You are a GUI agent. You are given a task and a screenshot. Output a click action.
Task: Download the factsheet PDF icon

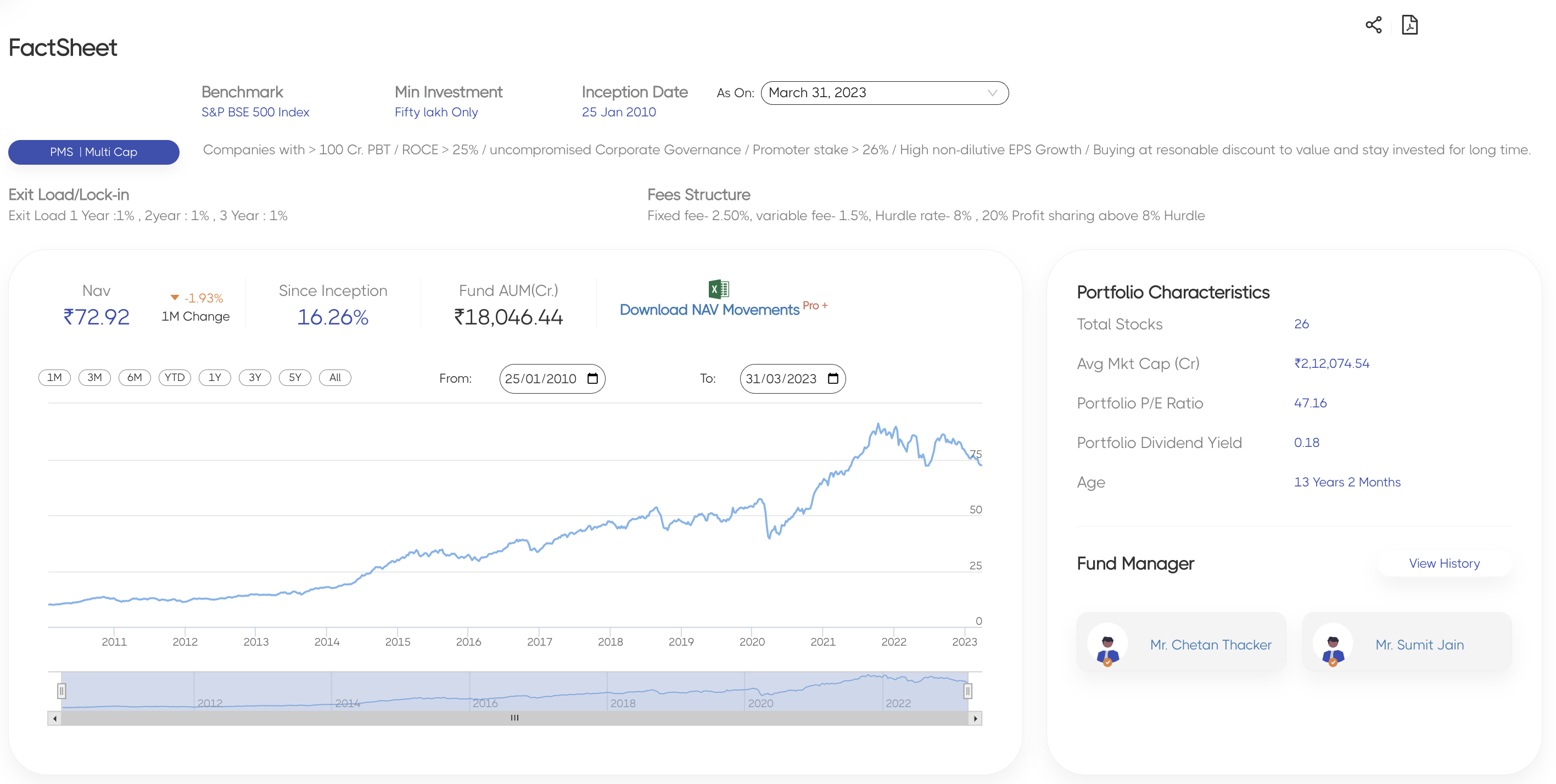point(1409,25)
